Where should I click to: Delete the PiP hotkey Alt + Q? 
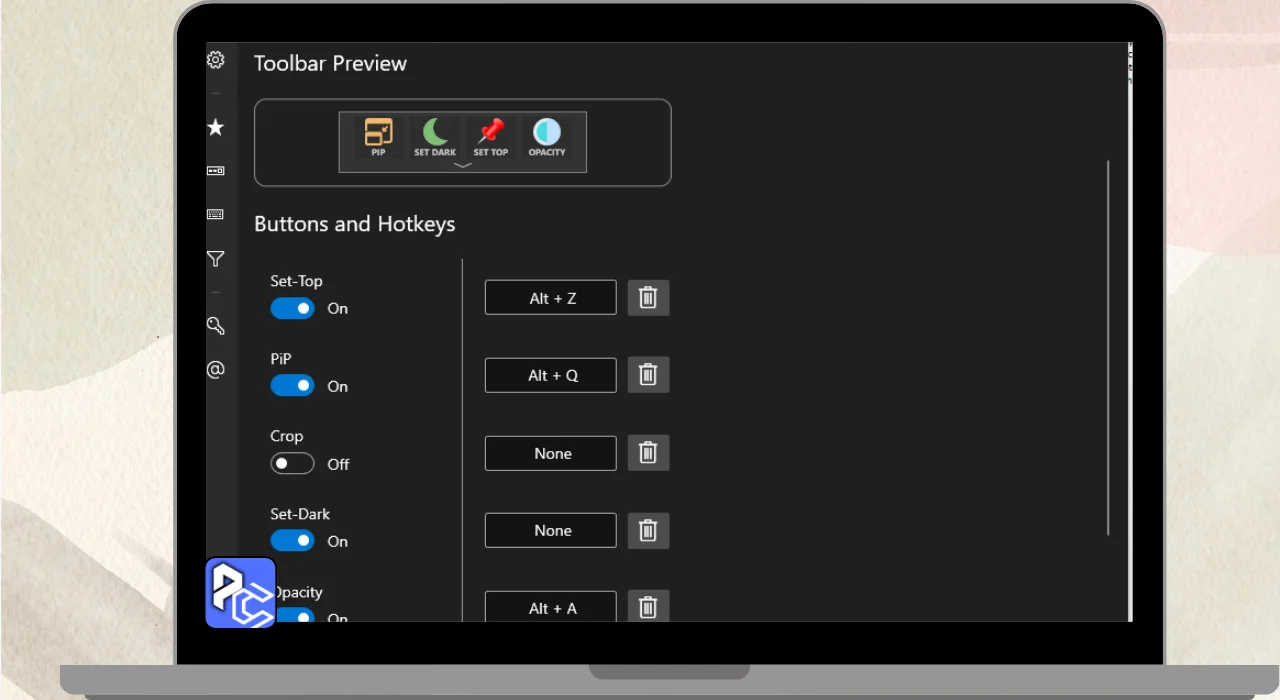click(648, 375)
